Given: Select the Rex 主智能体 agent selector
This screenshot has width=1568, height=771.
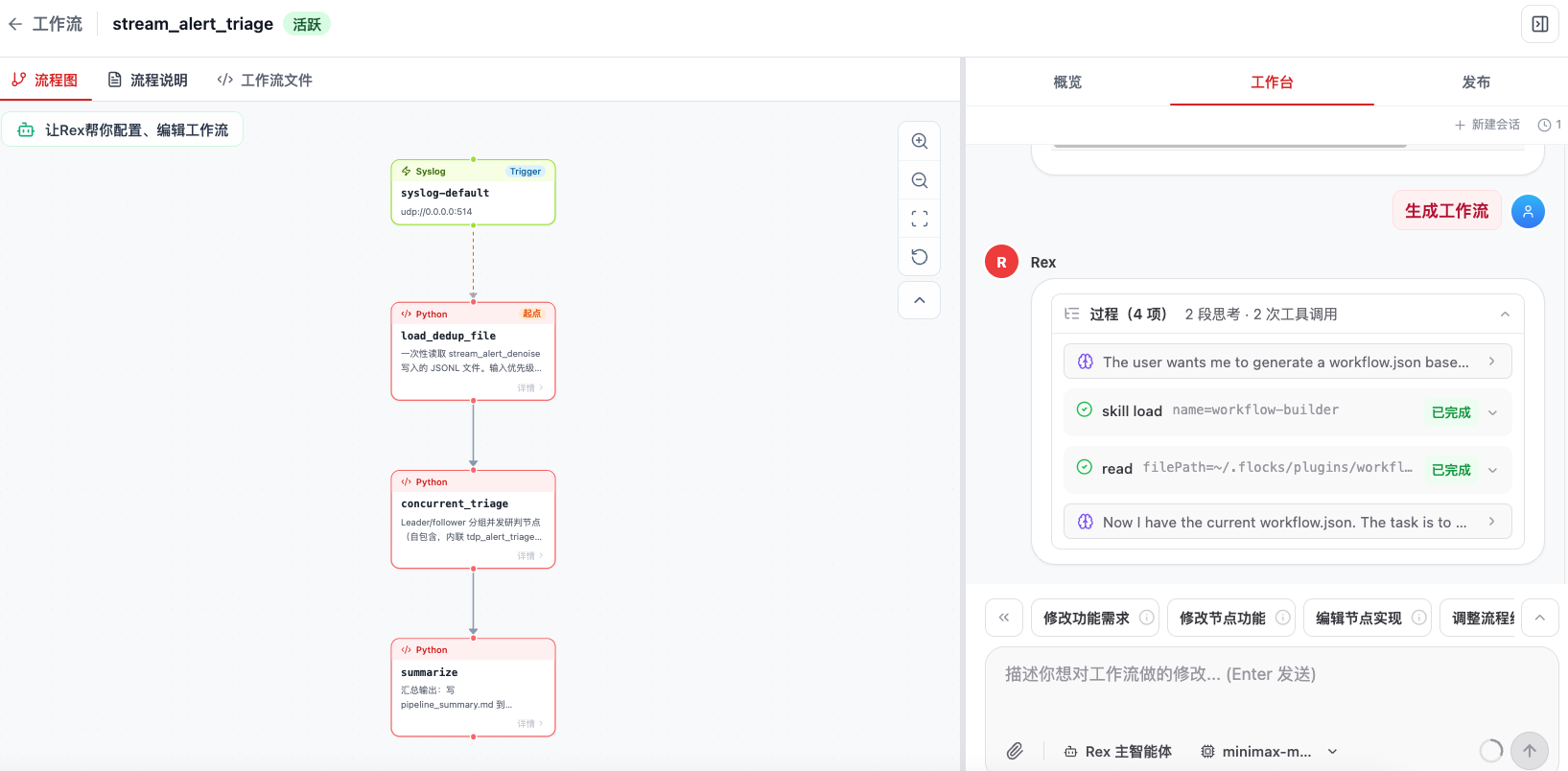Looking at the screenshot, I should (x=1118, y=752).
